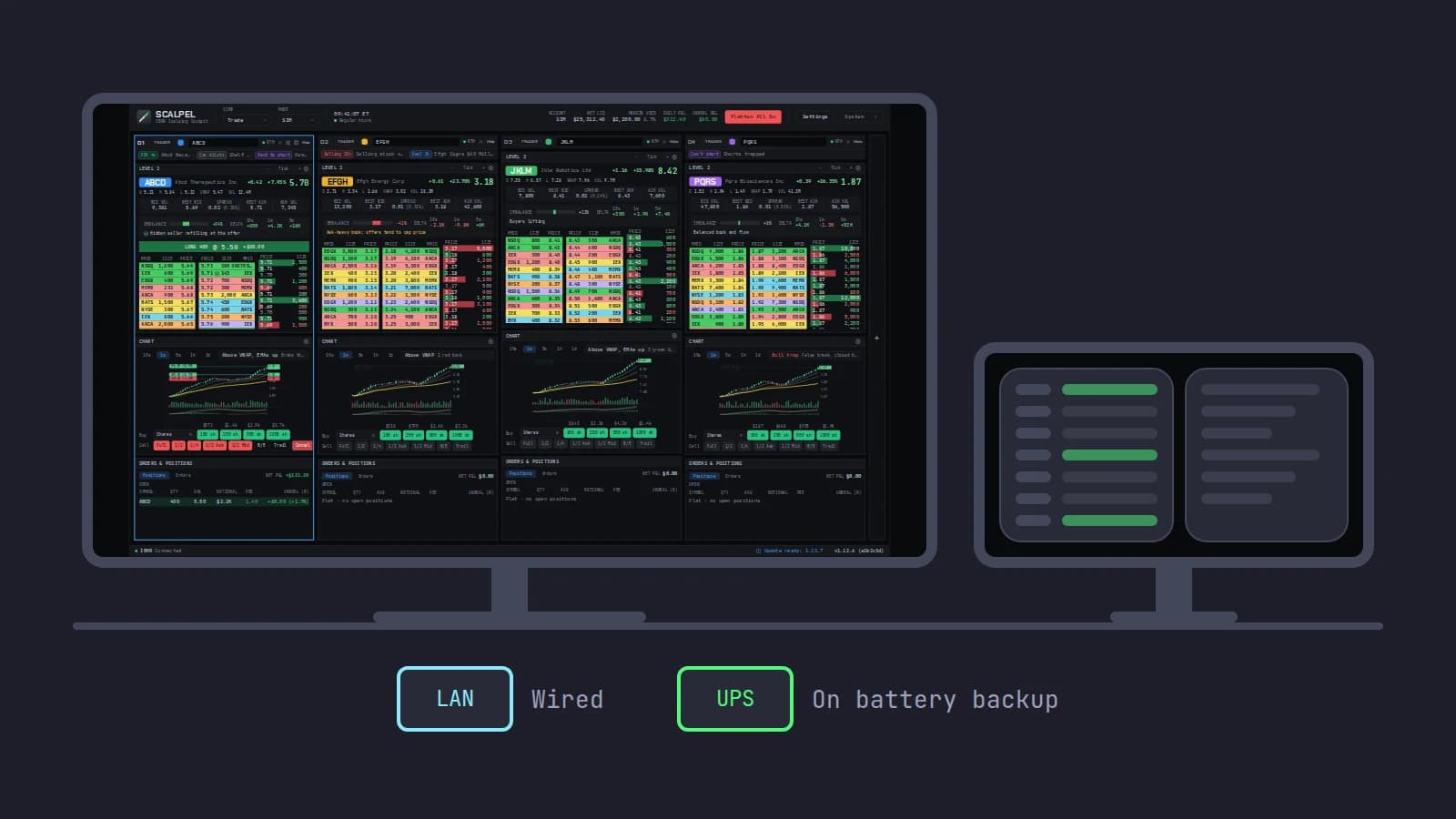Click the red Cancel button in ABCD panel

[x=302, y=445]
